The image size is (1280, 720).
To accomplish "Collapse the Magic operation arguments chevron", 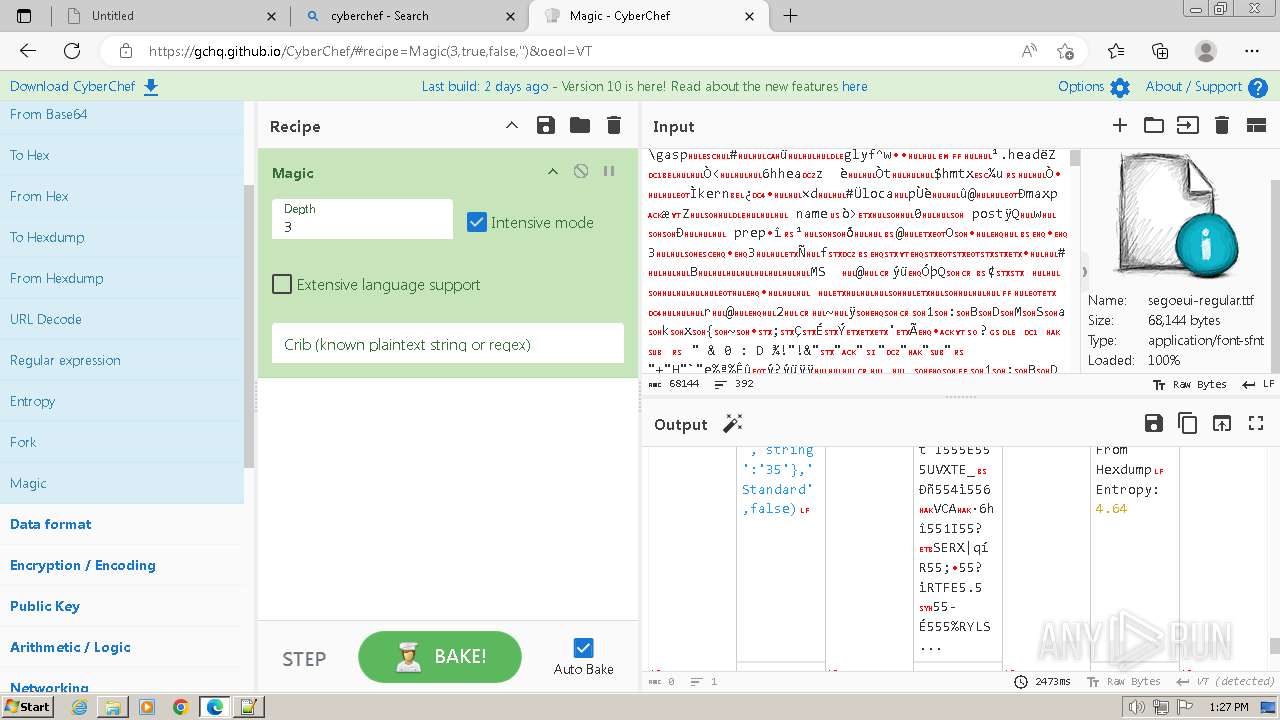I will pos(552,171).
